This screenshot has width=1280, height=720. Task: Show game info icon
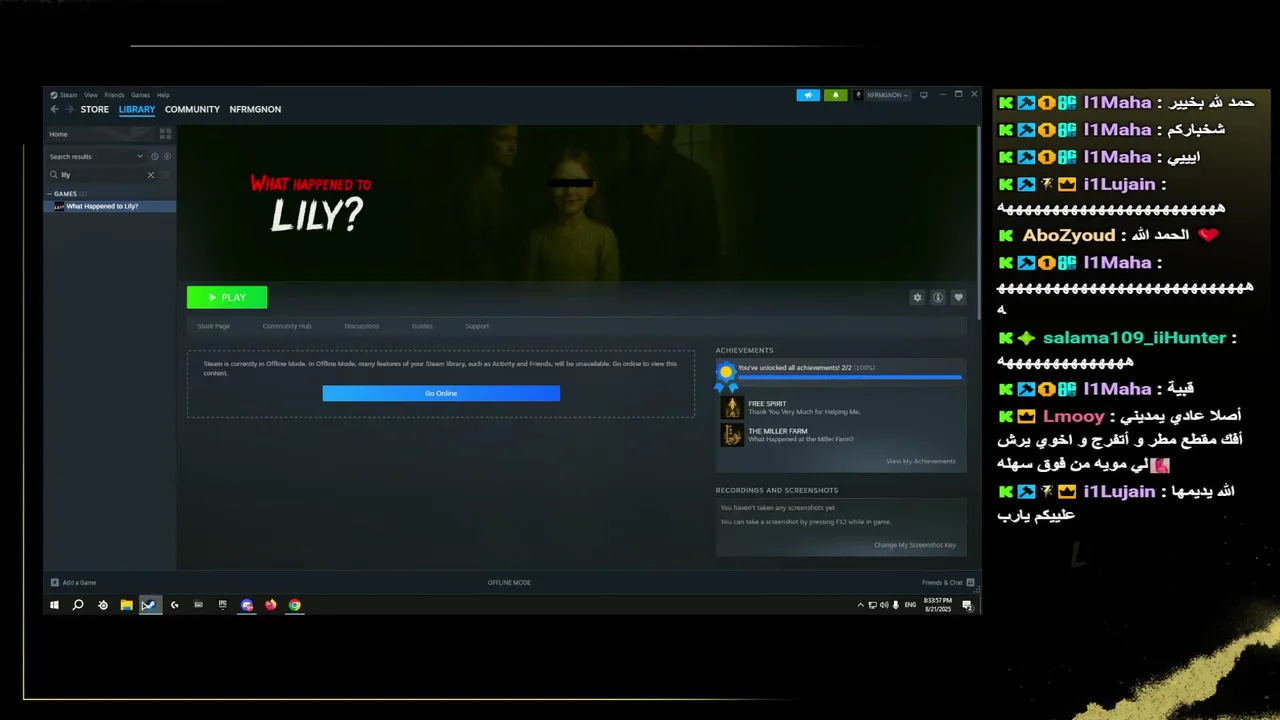[x=938, y=297]
